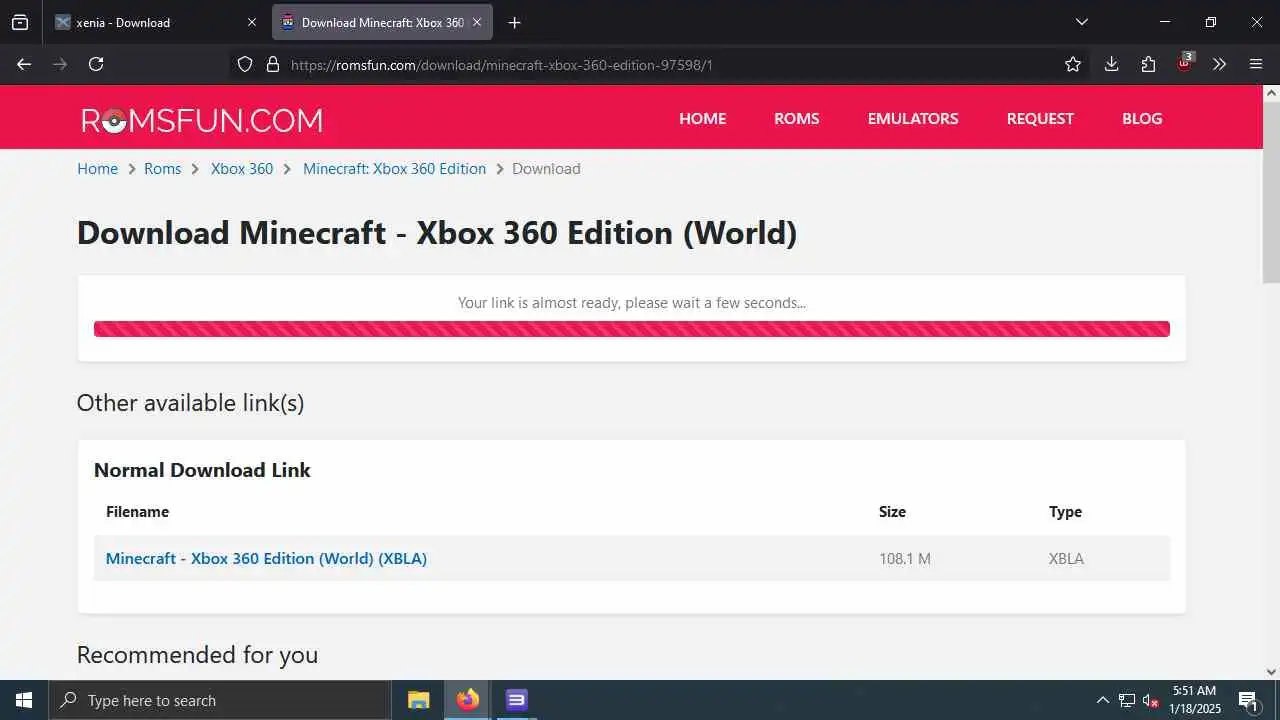Open the notification center icon

(x=1248, y=700)
